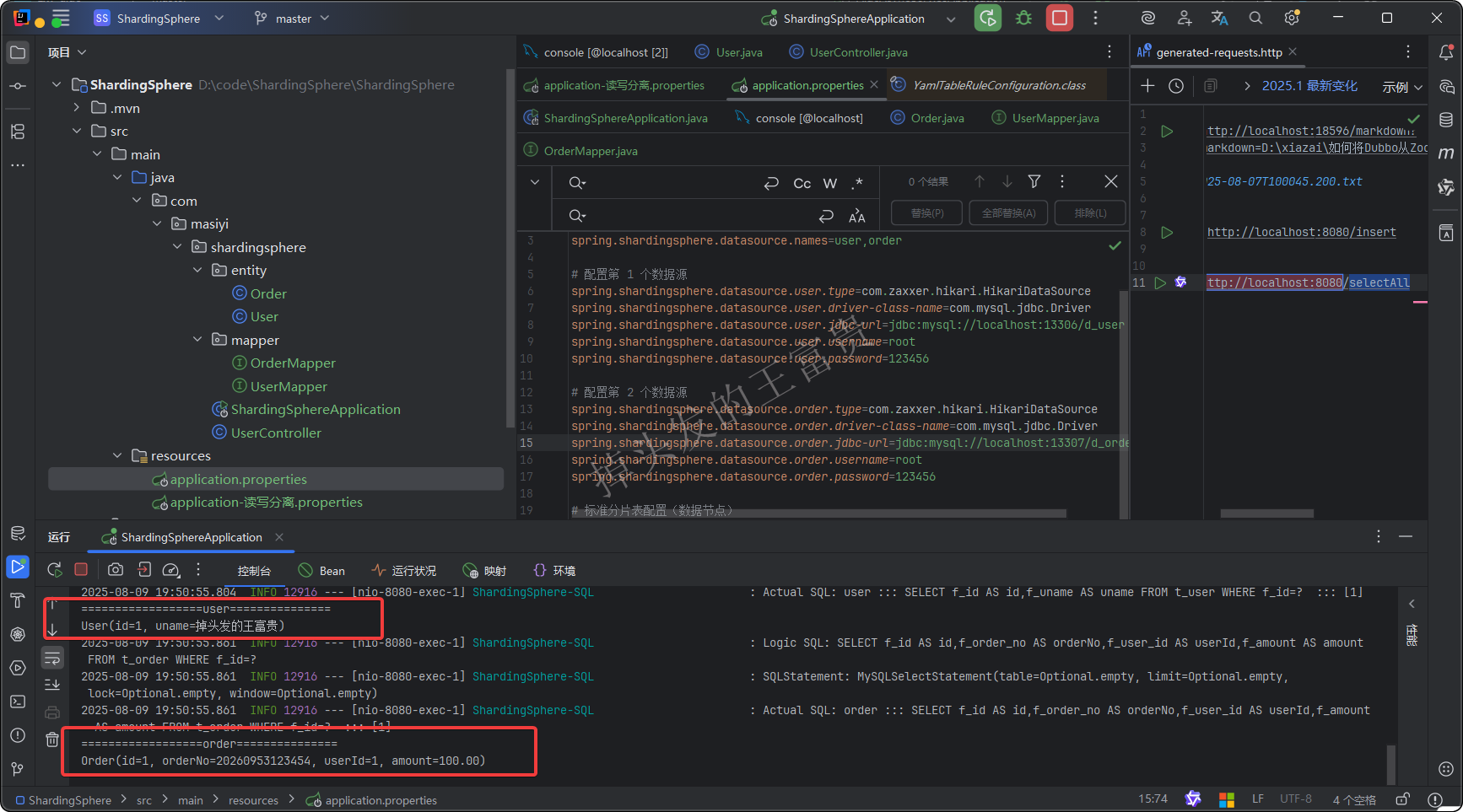Open the Commit tool window icon

pyautogui.click(x=17, y=86)
